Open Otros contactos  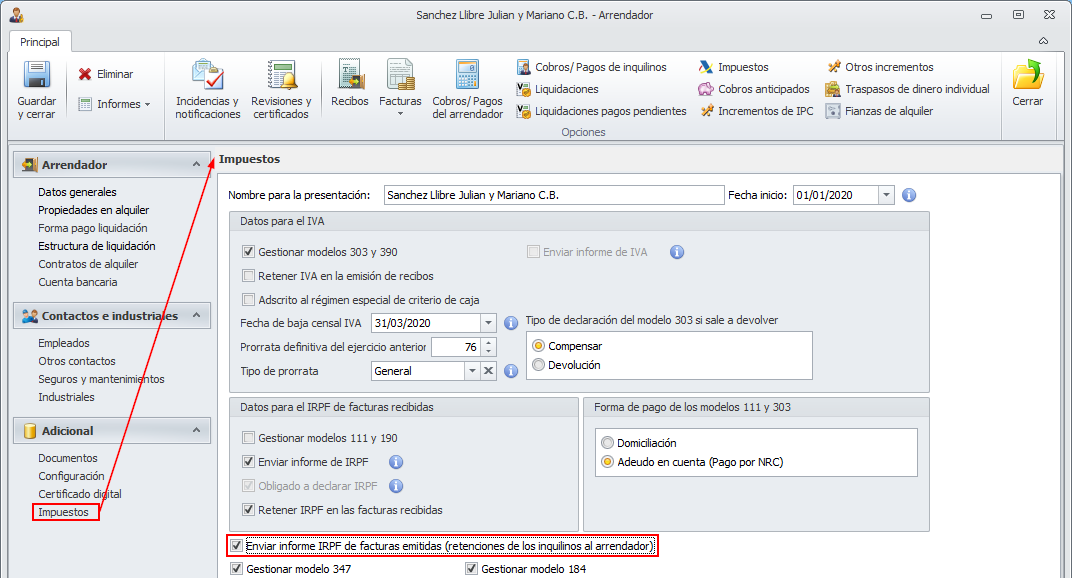[77, 361]
